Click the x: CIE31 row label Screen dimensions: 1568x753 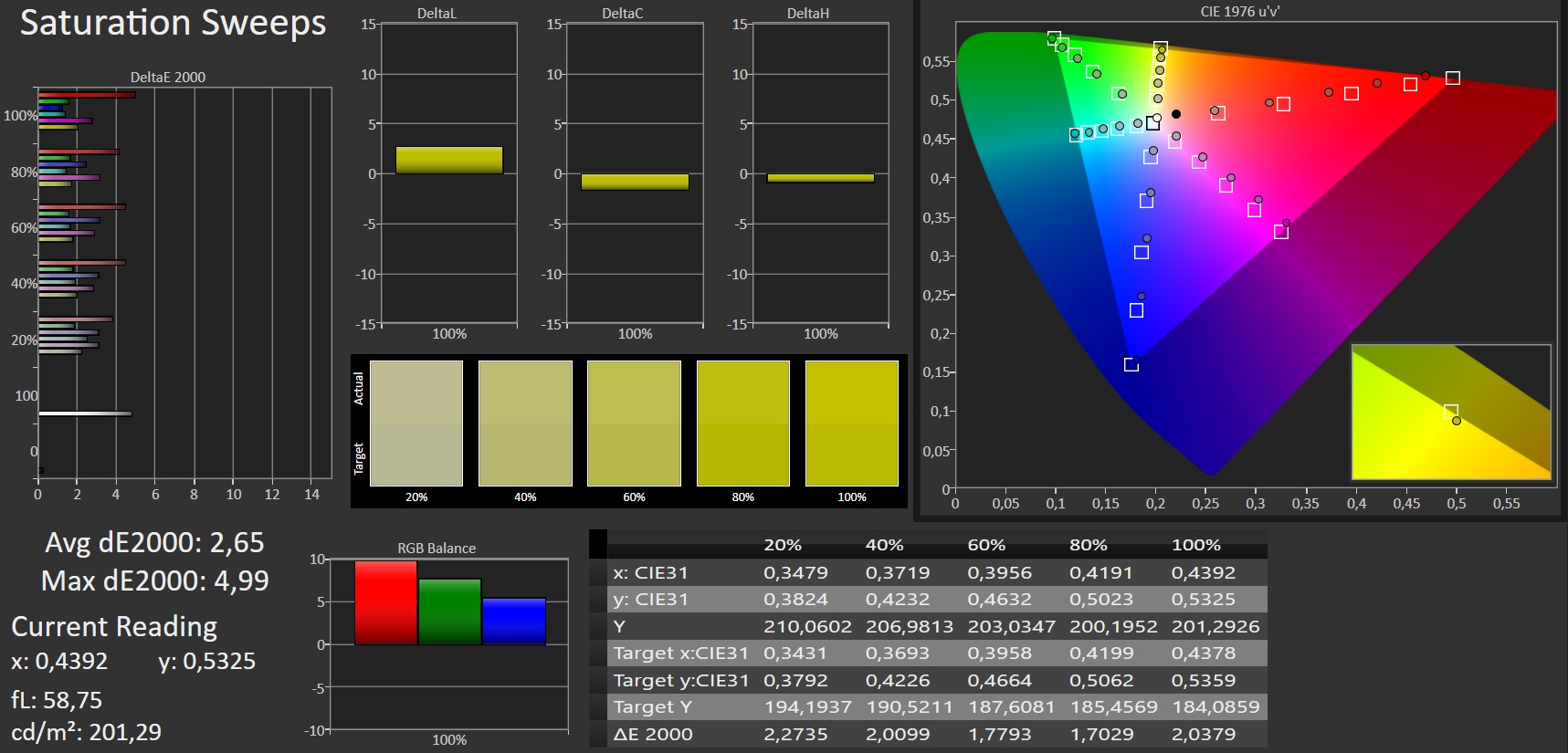point(650,573)
